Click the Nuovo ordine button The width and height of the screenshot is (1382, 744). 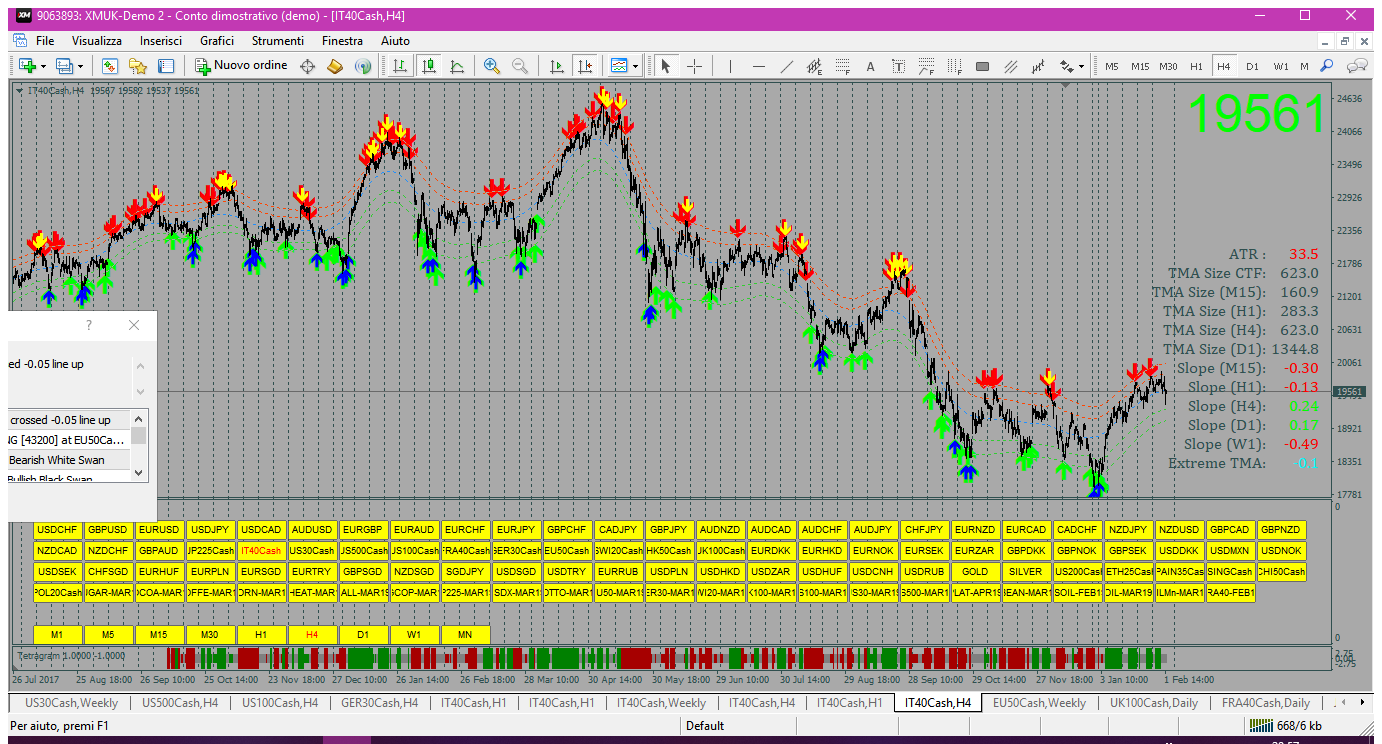pos(241,66)
